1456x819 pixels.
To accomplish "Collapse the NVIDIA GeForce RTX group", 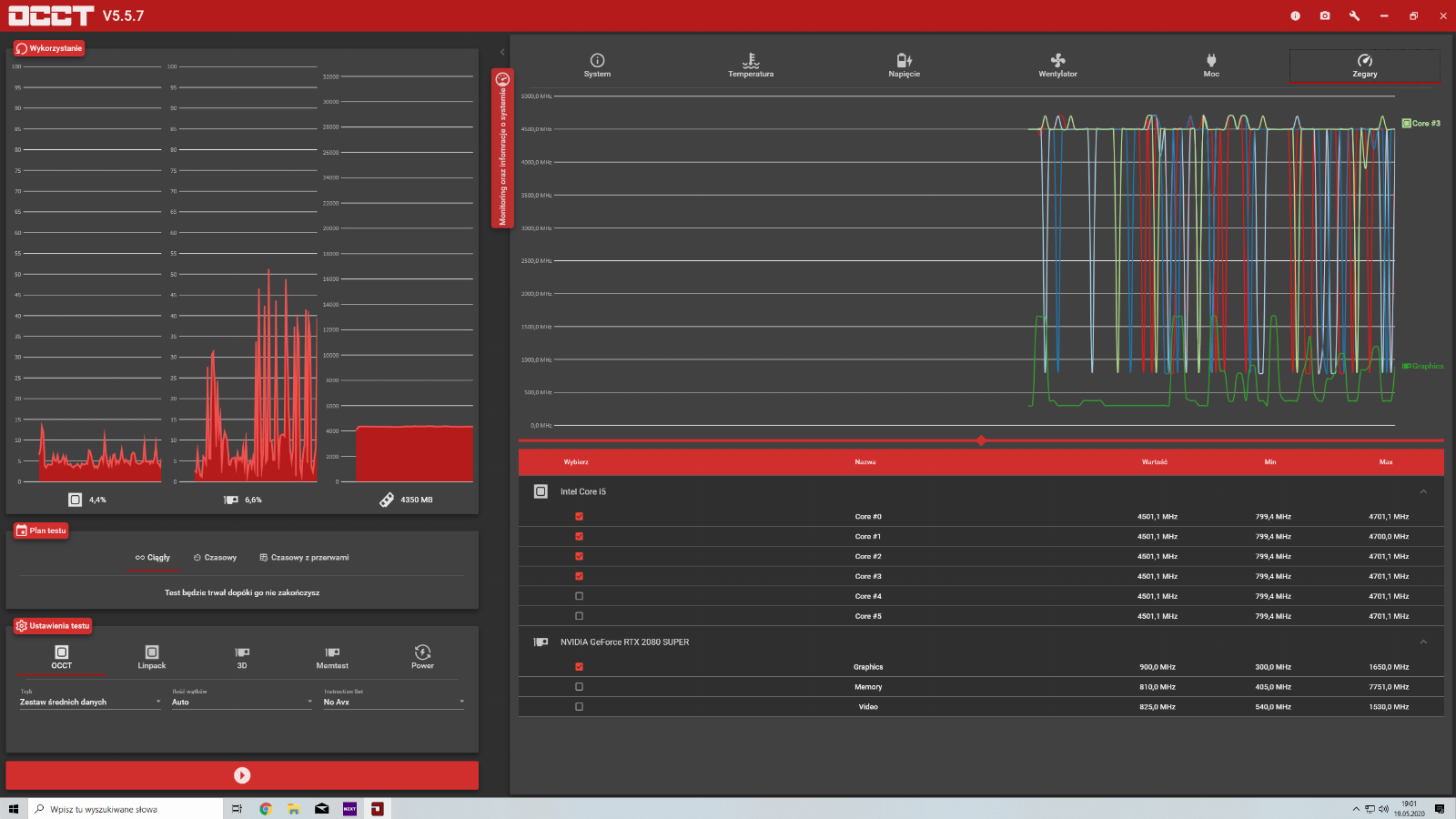I will (1423, 642).
